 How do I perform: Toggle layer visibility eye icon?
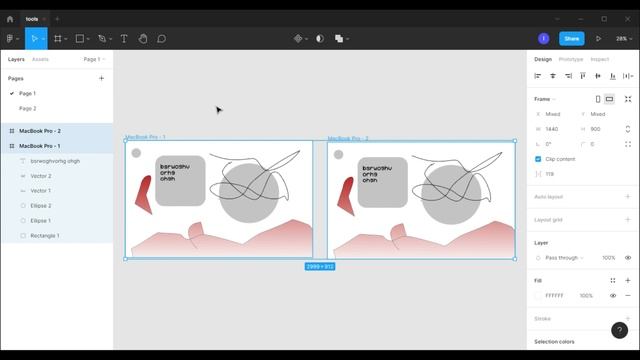(x=628, y=258)
